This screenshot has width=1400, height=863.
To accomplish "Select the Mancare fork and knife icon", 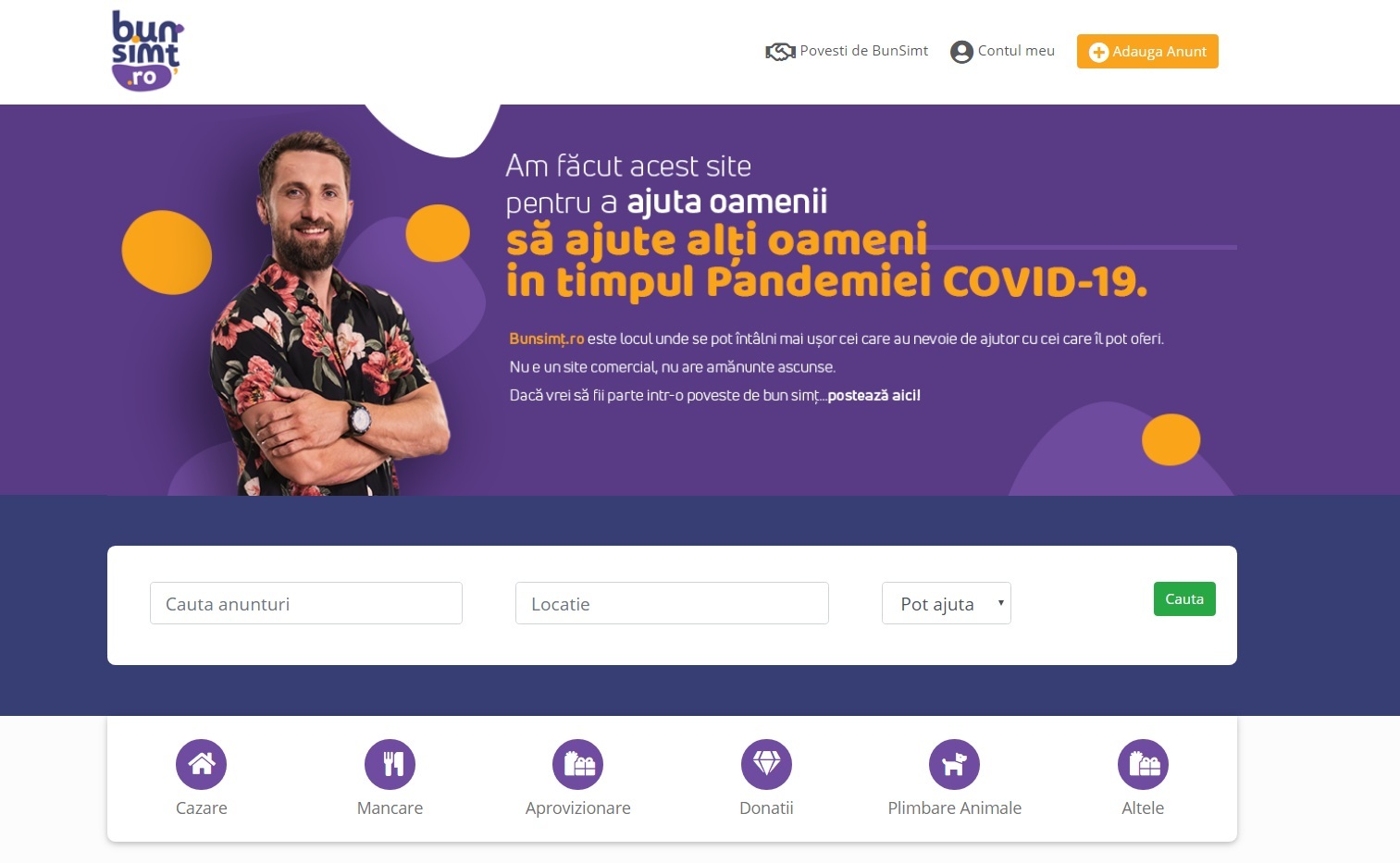I will pos(390,764).
